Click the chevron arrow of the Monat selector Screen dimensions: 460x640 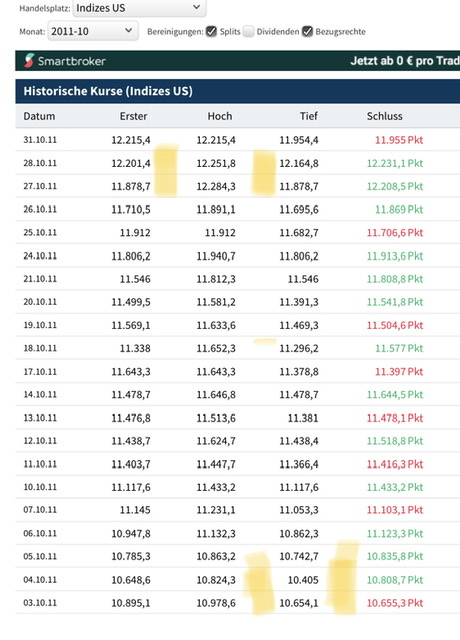click(128, 31)
